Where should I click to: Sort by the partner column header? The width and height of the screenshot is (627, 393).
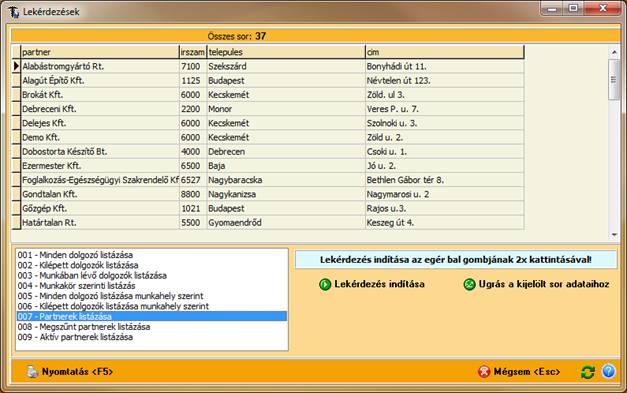[x=100, y=52]
